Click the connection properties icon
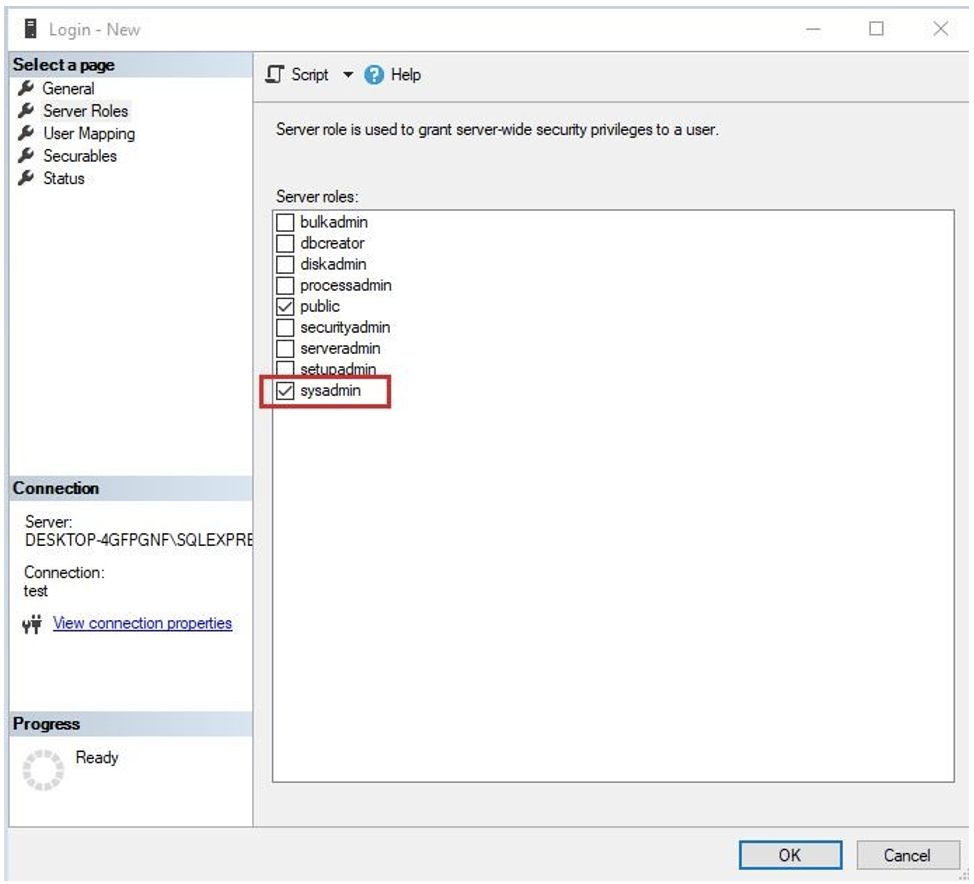This screenshot has height=884, width=974. point(31,624)
